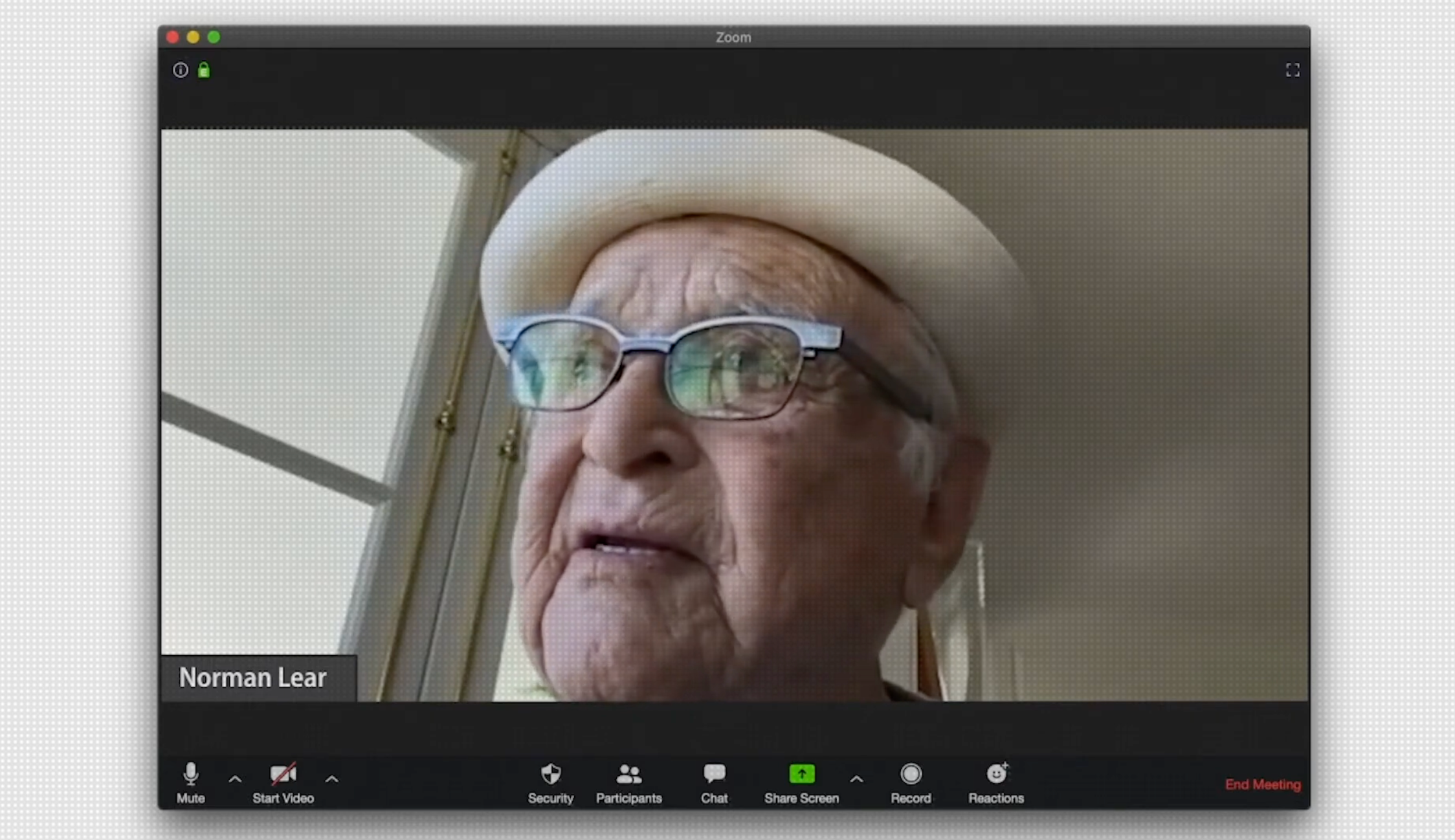Minimize the Zoom window with yellow button
The height and width of the screenshot is (840, 1455).
(x=193, y=37)
